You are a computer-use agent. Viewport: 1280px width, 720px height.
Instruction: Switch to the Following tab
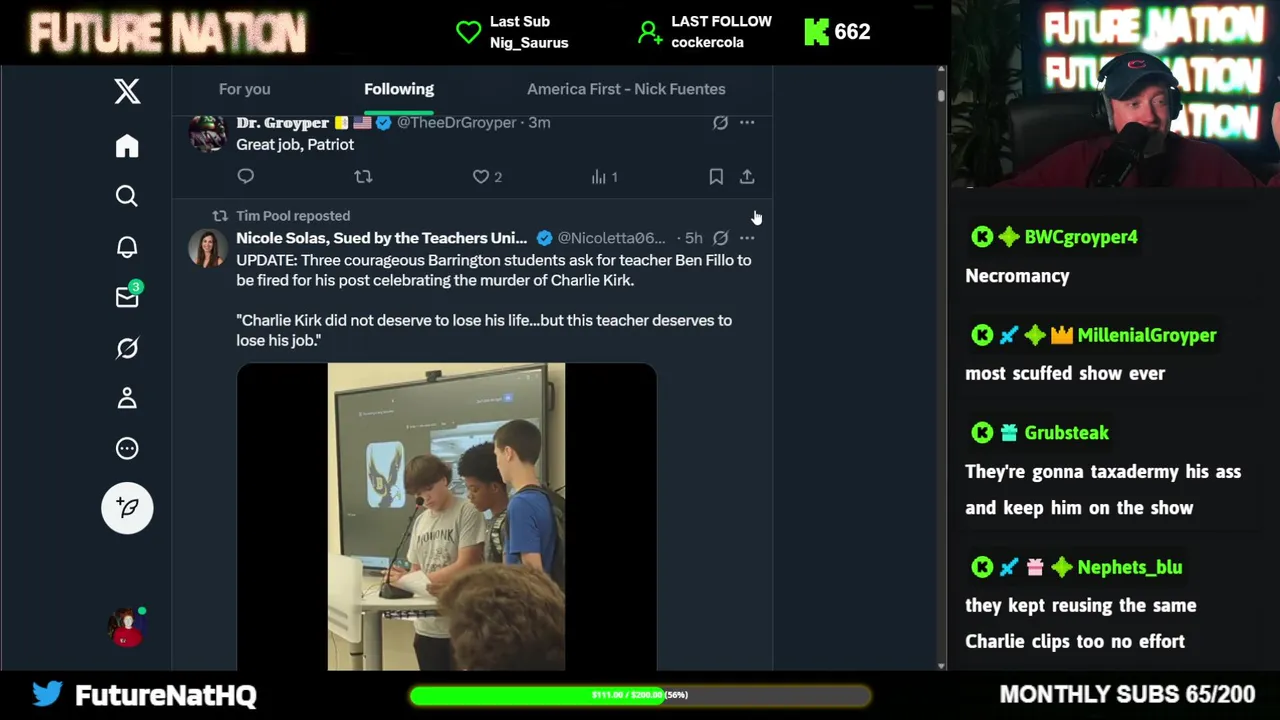coord(399,89)
